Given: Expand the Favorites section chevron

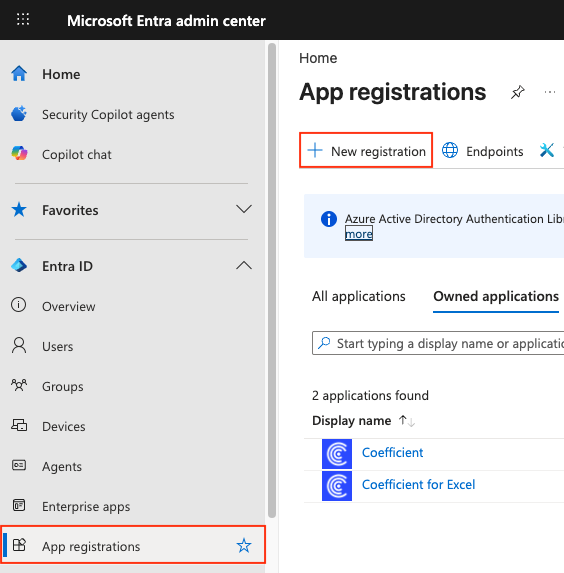Looking at the screenshot, I should click(x=244, y=209).
